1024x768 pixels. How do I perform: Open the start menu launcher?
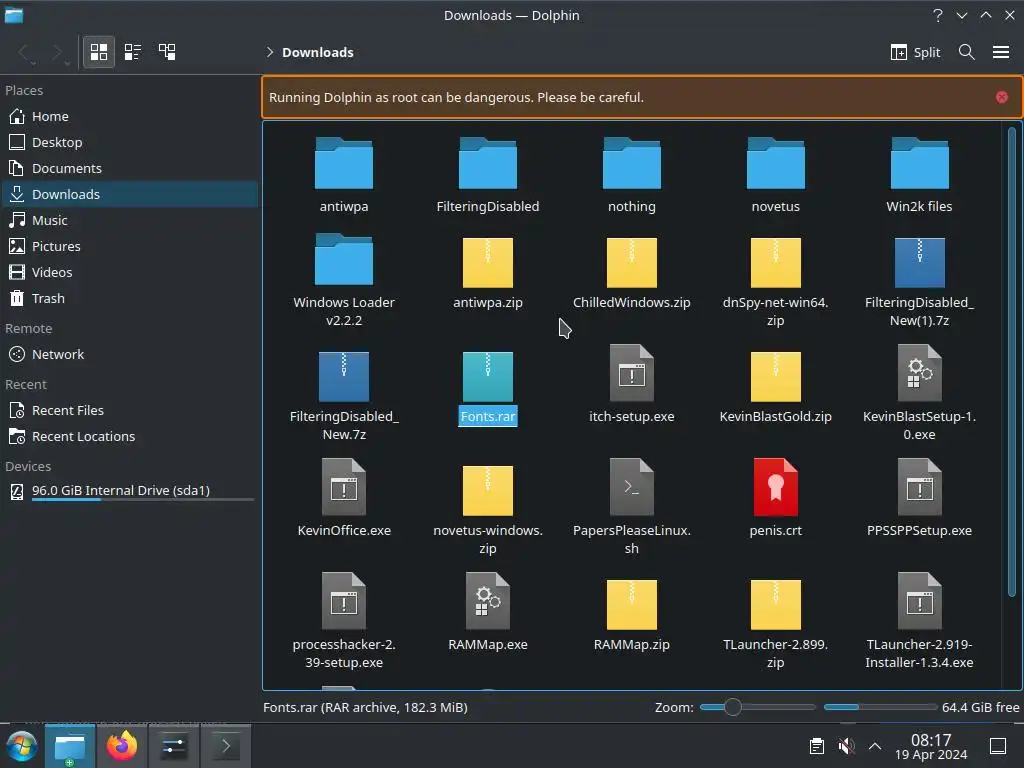22,746
